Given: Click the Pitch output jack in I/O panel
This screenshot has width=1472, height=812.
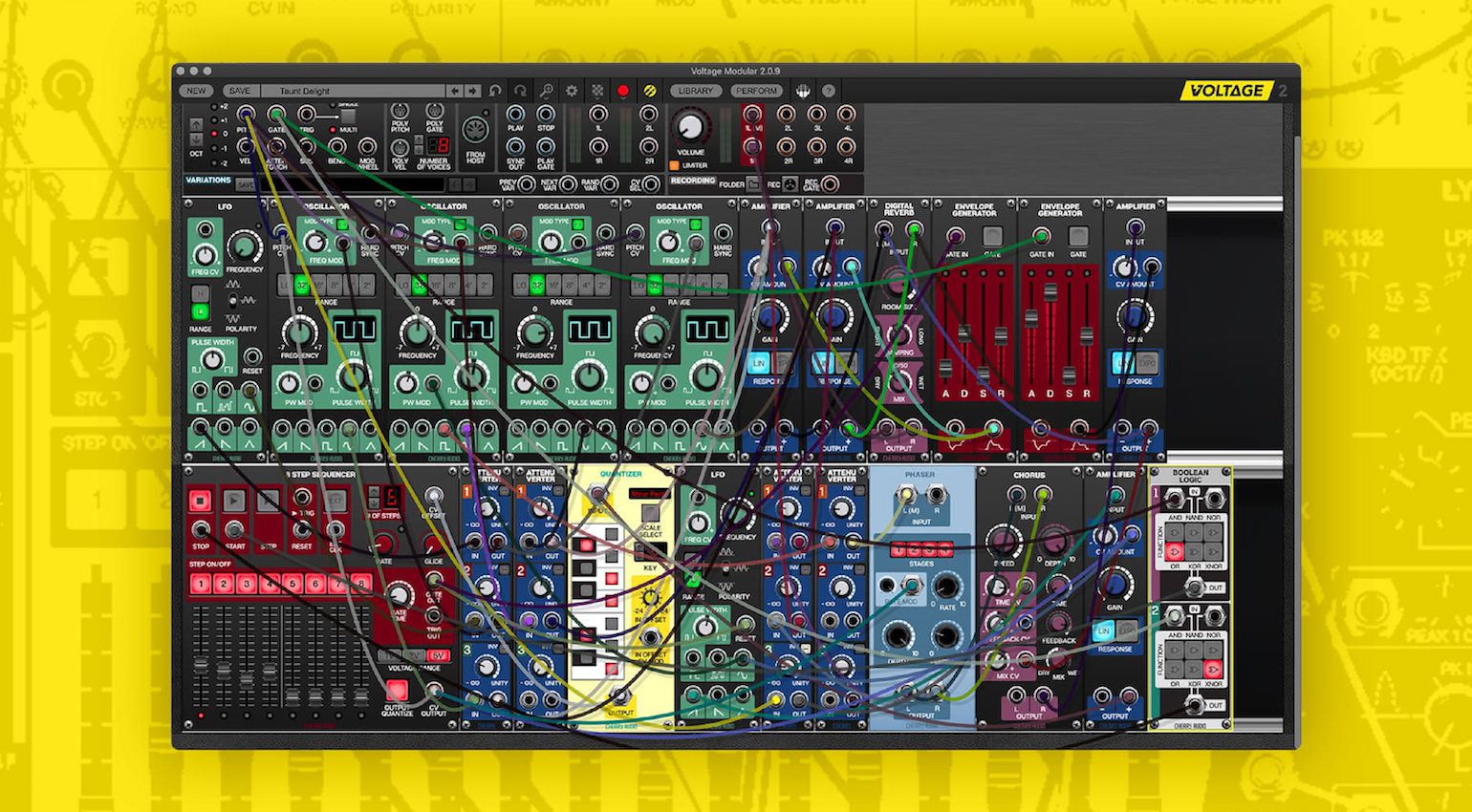Looking at the screenshot, I should click(246, 115).
